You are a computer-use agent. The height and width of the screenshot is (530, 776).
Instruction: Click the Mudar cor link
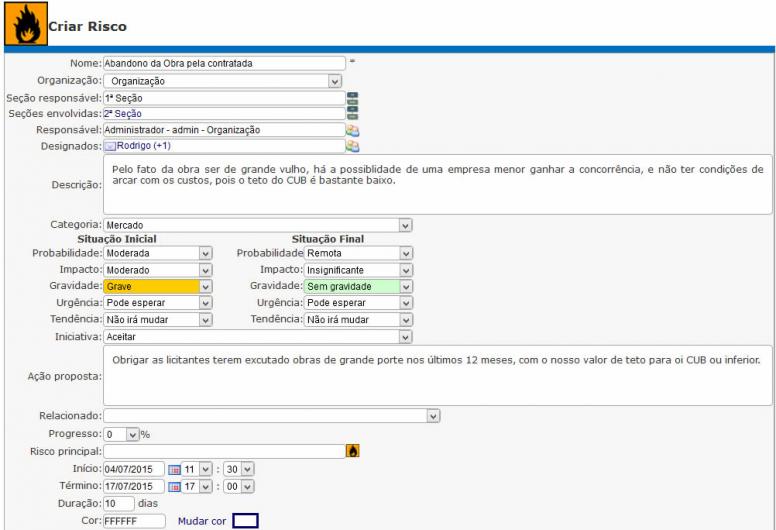(199, 521)
